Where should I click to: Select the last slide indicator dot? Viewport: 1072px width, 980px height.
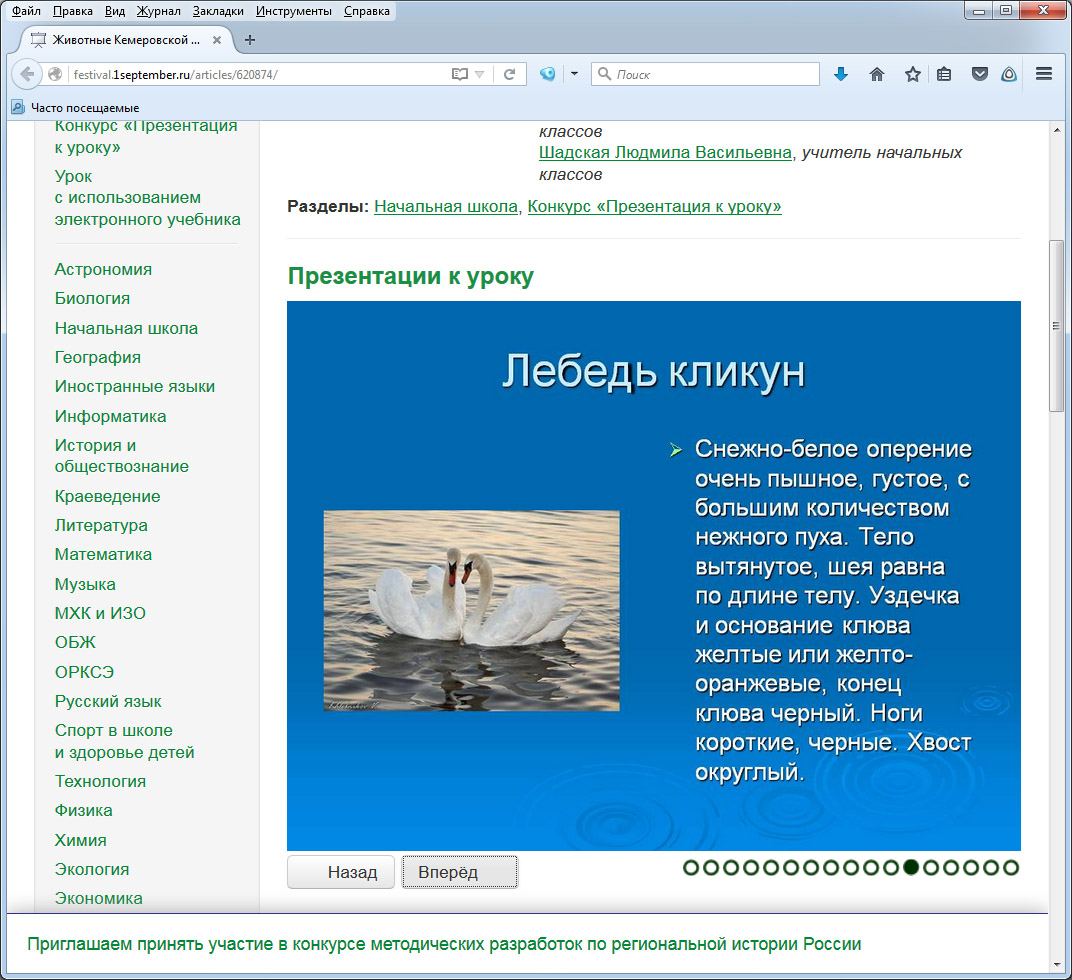click(x=1011, y=868)
